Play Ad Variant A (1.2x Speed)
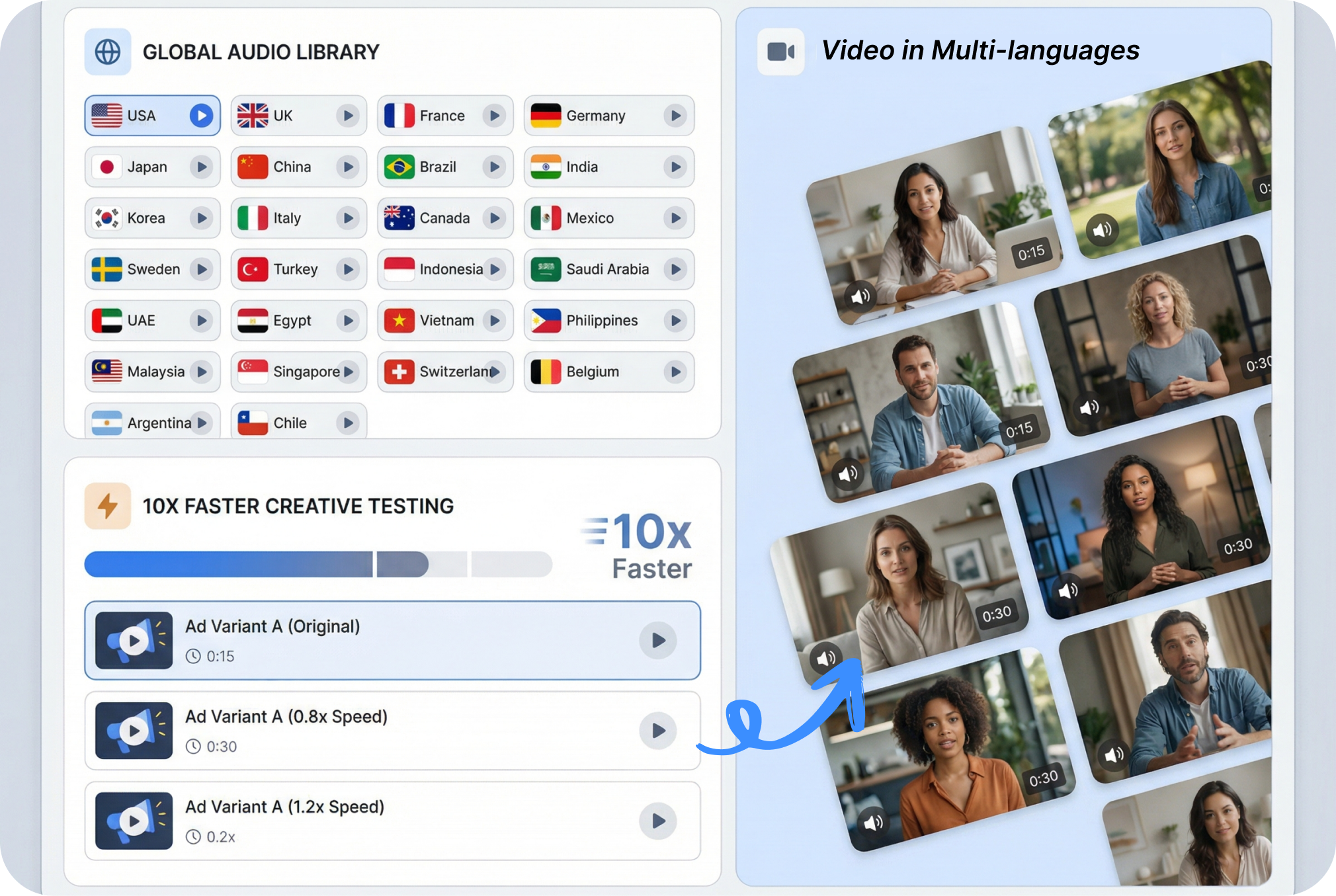1336x896 pixels. pyautogui.click(x=658, y=821)
